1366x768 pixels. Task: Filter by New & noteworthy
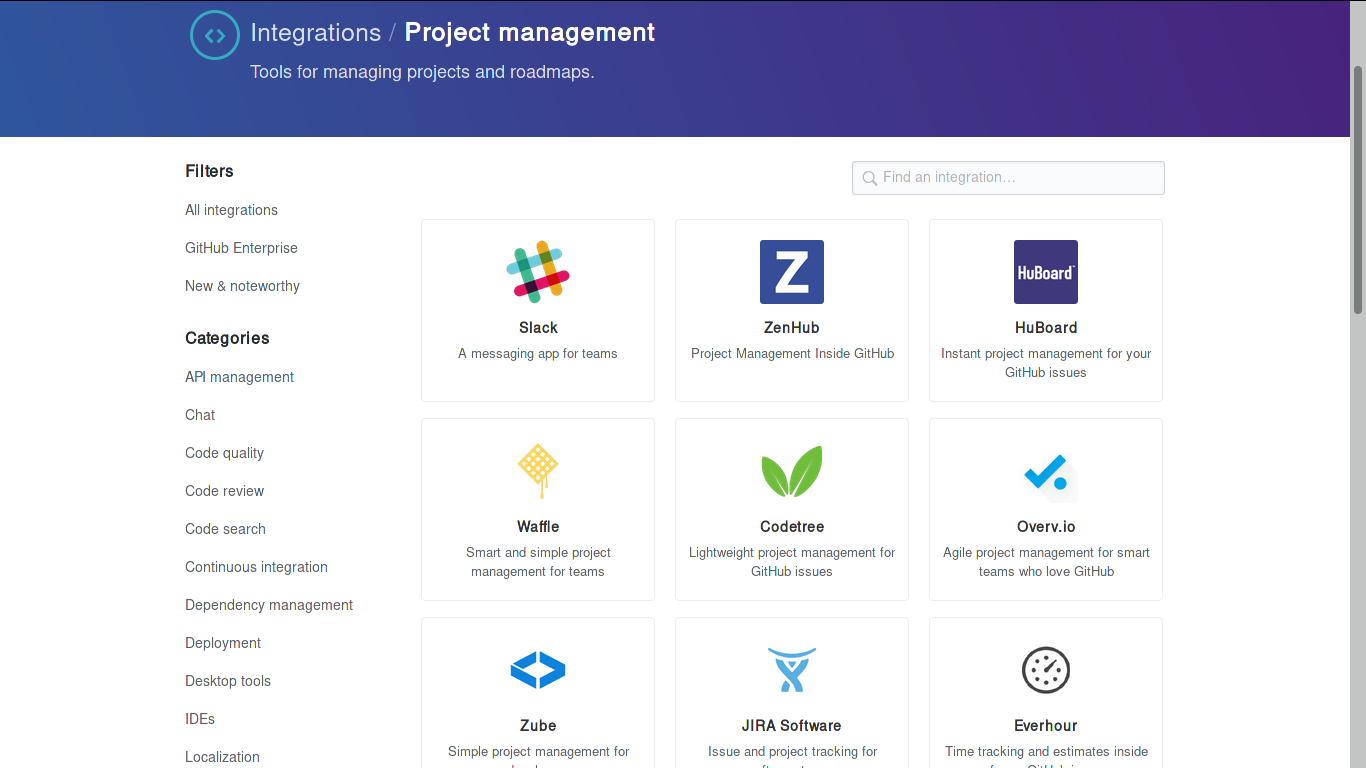pos(242,286)
